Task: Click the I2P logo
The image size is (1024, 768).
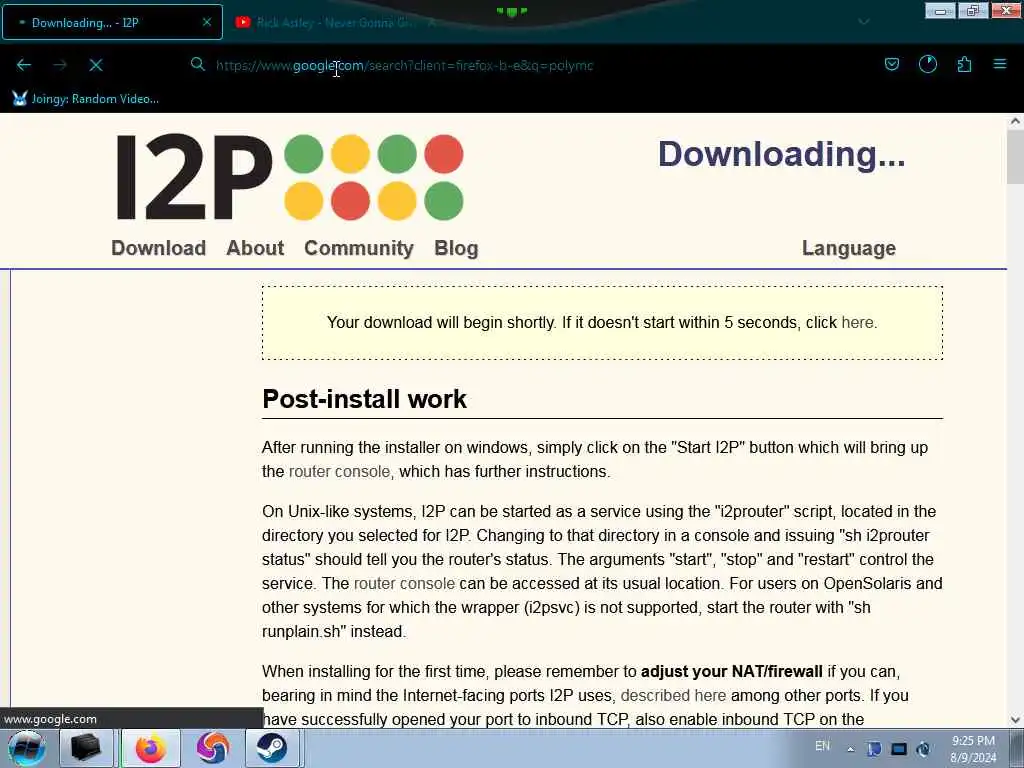Action: (x=289, y=176)
